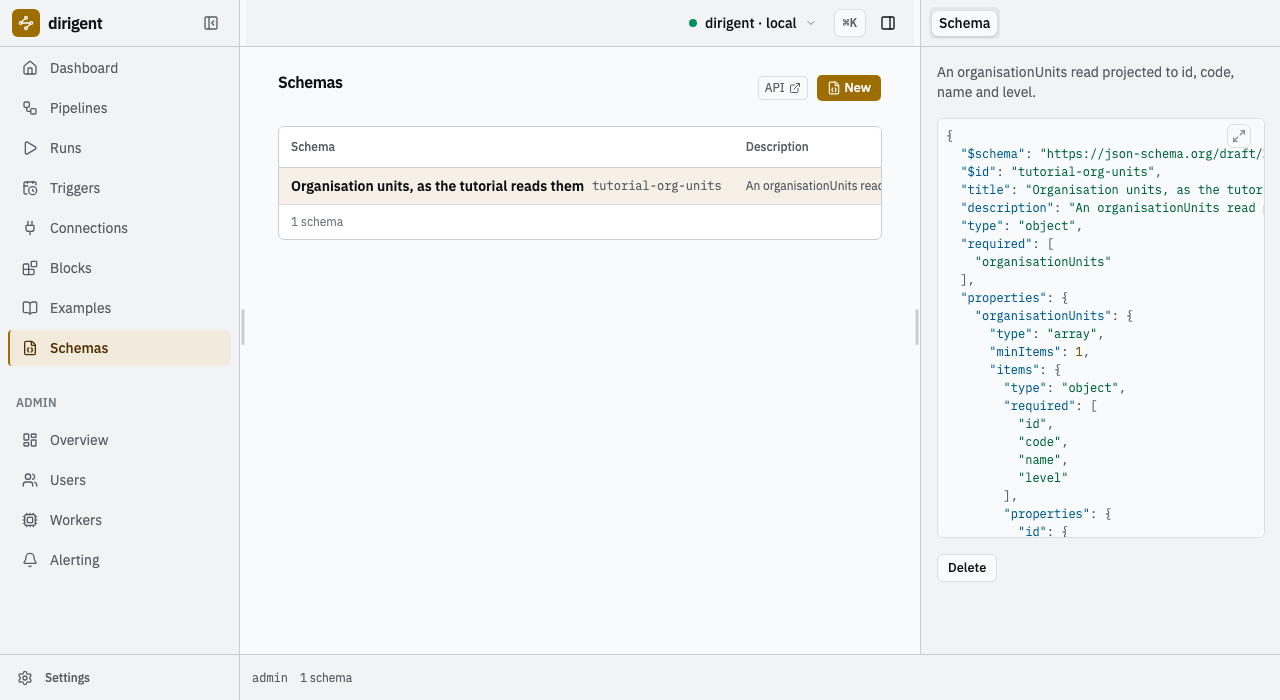
Task: Click '1 schema' in the status bar
Action: pyautogui.click(x=326, y=678)
